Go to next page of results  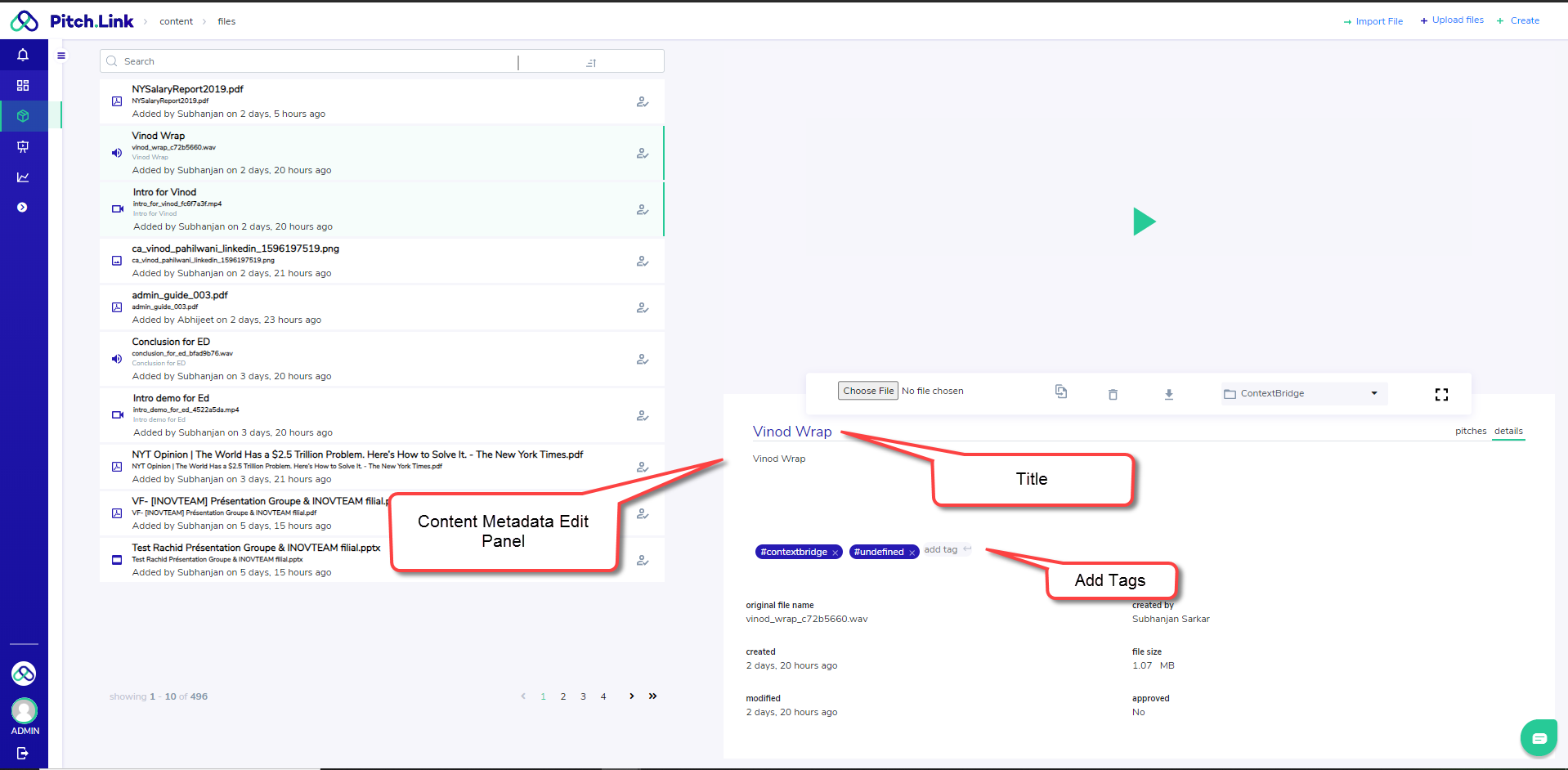point(631,696)
